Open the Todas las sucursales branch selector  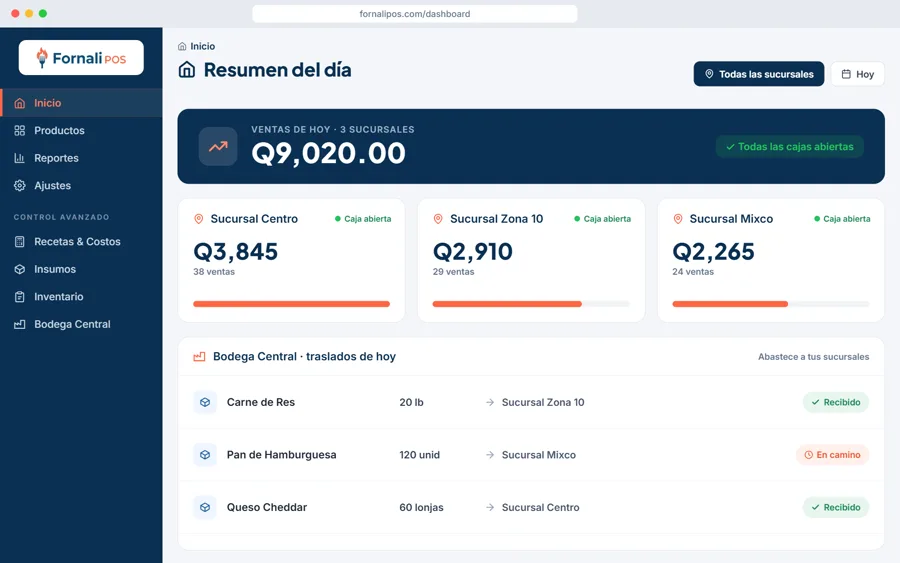pos(759,74)
